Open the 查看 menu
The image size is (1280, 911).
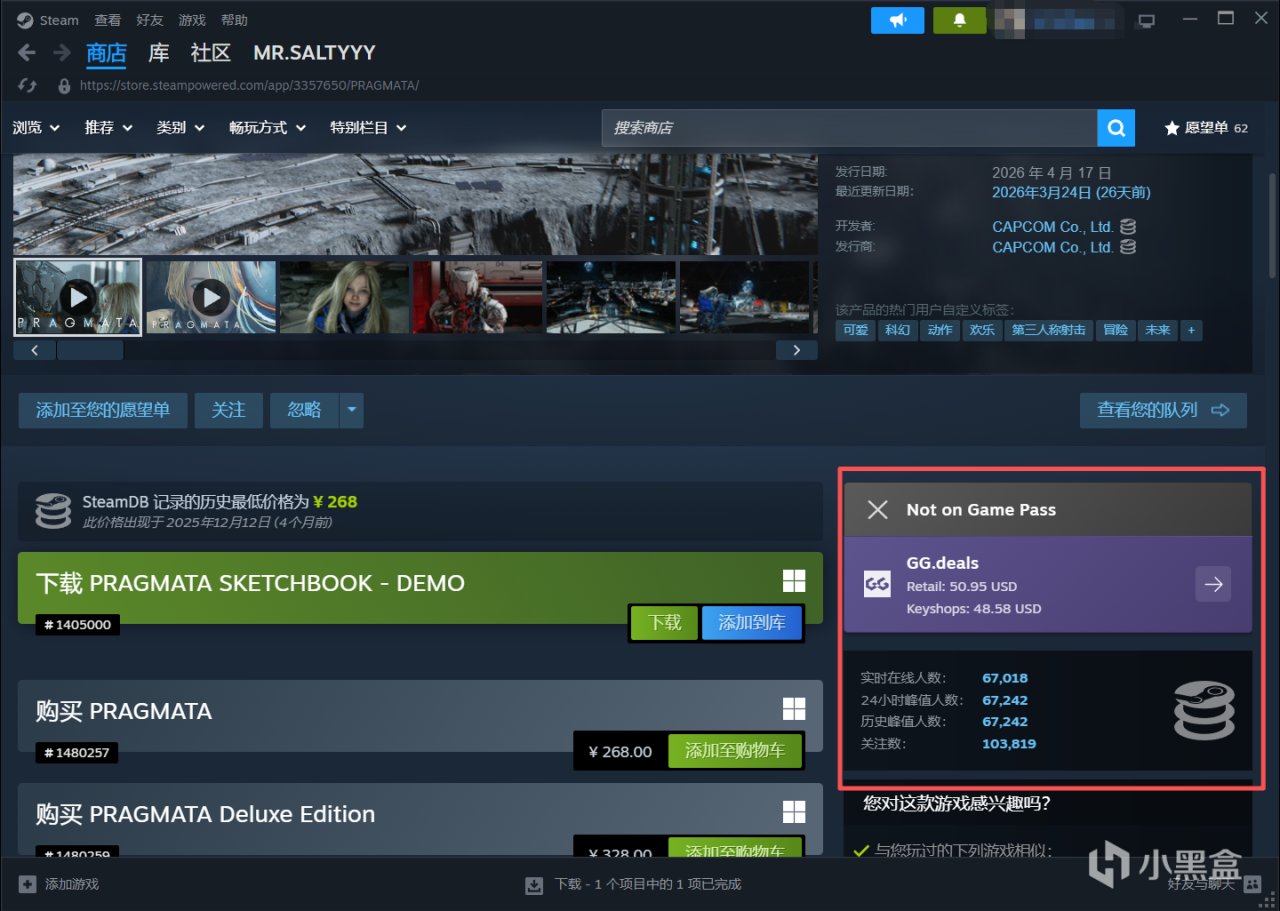pyautogui.click(x=108, y=20)
